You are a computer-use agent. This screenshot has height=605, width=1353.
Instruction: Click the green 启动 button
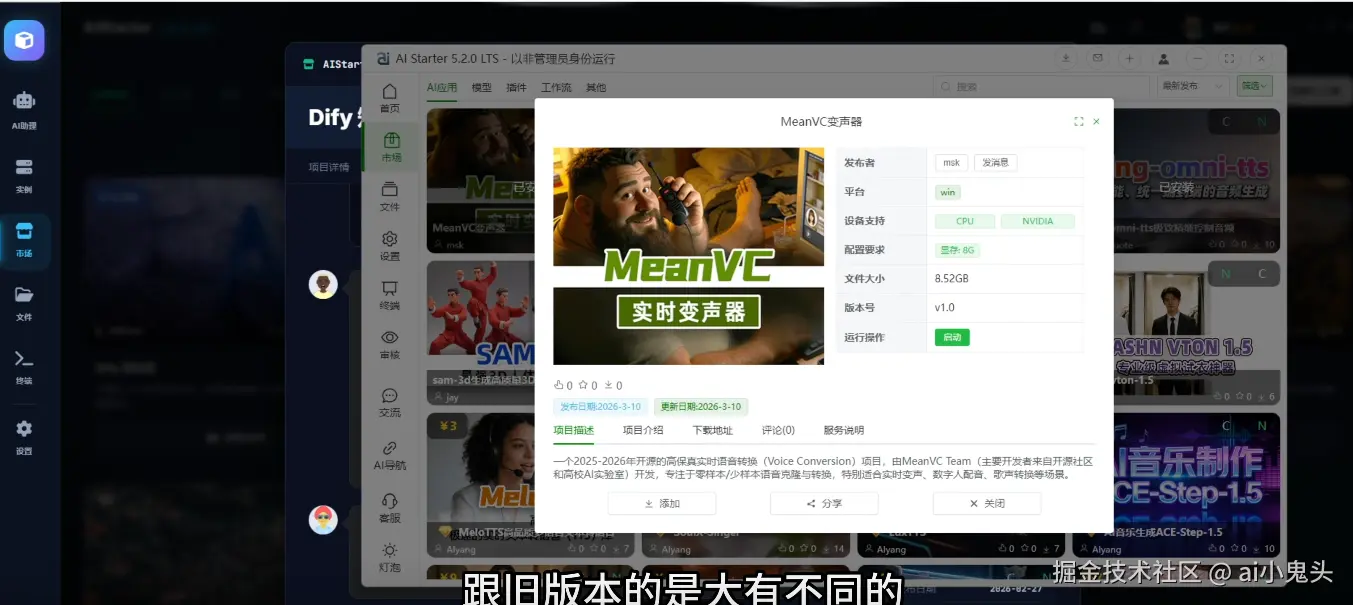[952, 337]
